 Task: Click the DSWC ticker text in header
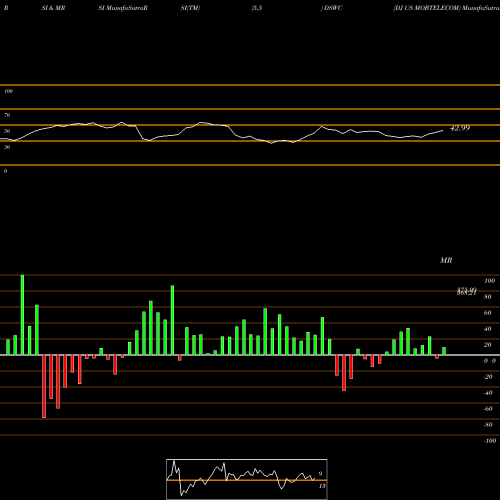332,8
